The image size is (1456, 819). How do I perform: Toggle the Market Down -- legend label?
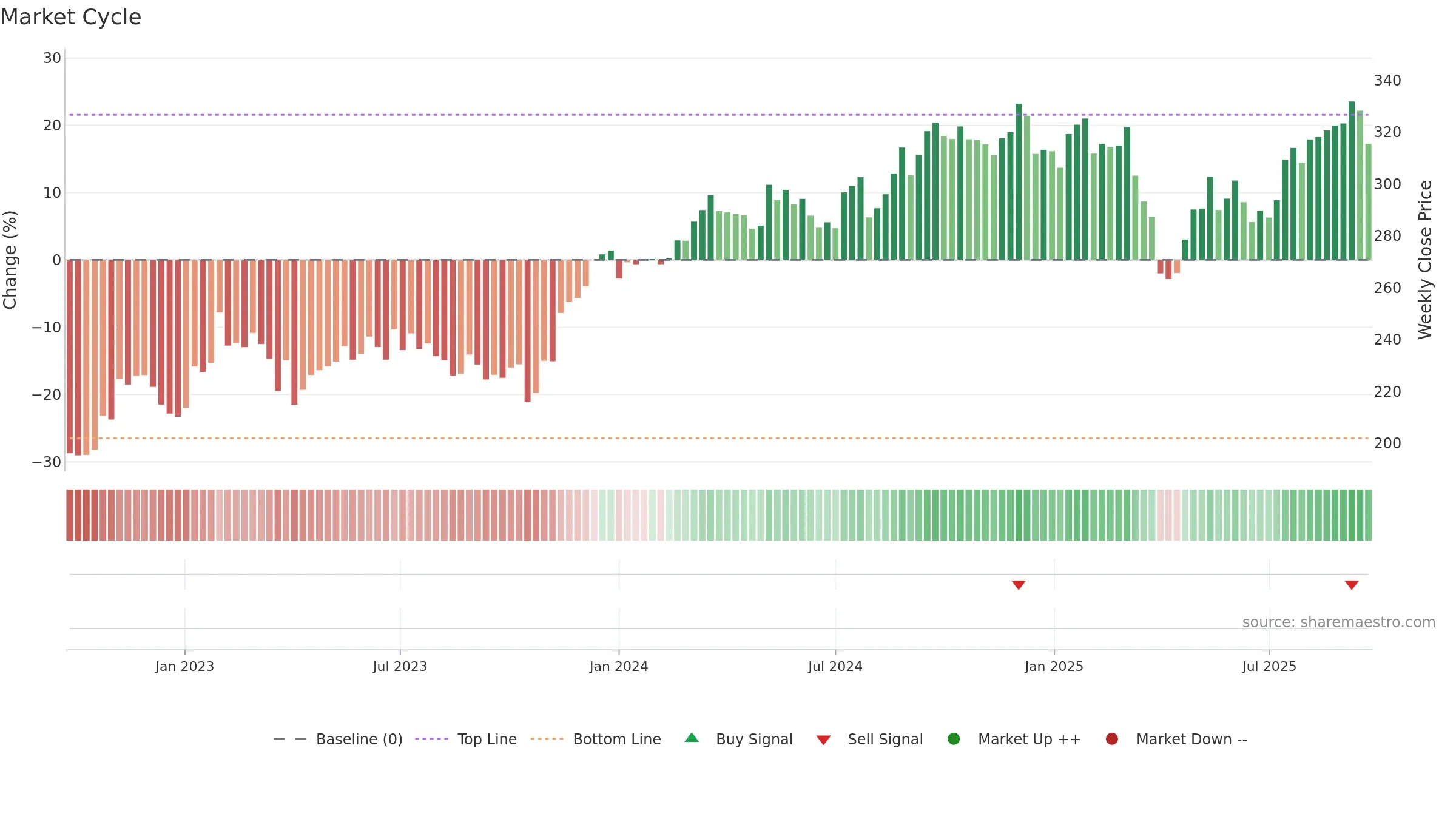click(x=1191, y=740)
